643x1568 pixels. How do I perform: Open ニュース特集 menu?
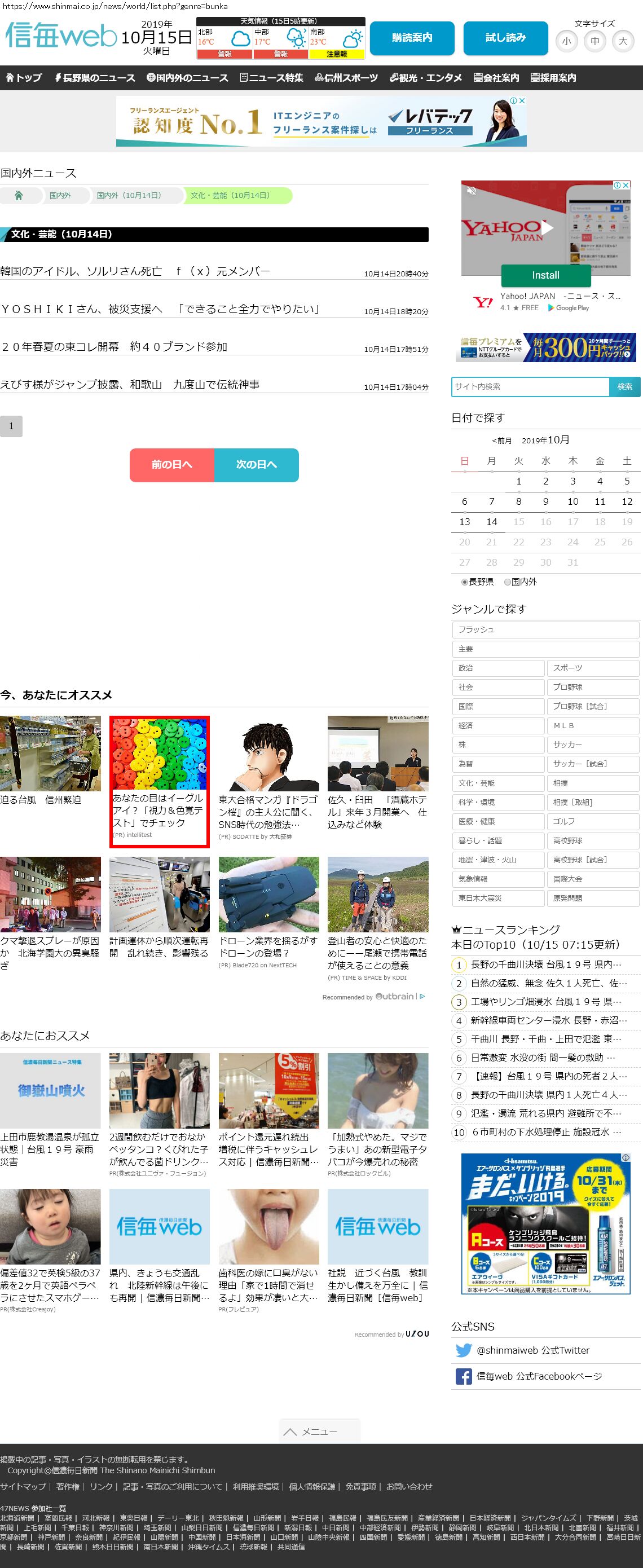tap(271, 77)
